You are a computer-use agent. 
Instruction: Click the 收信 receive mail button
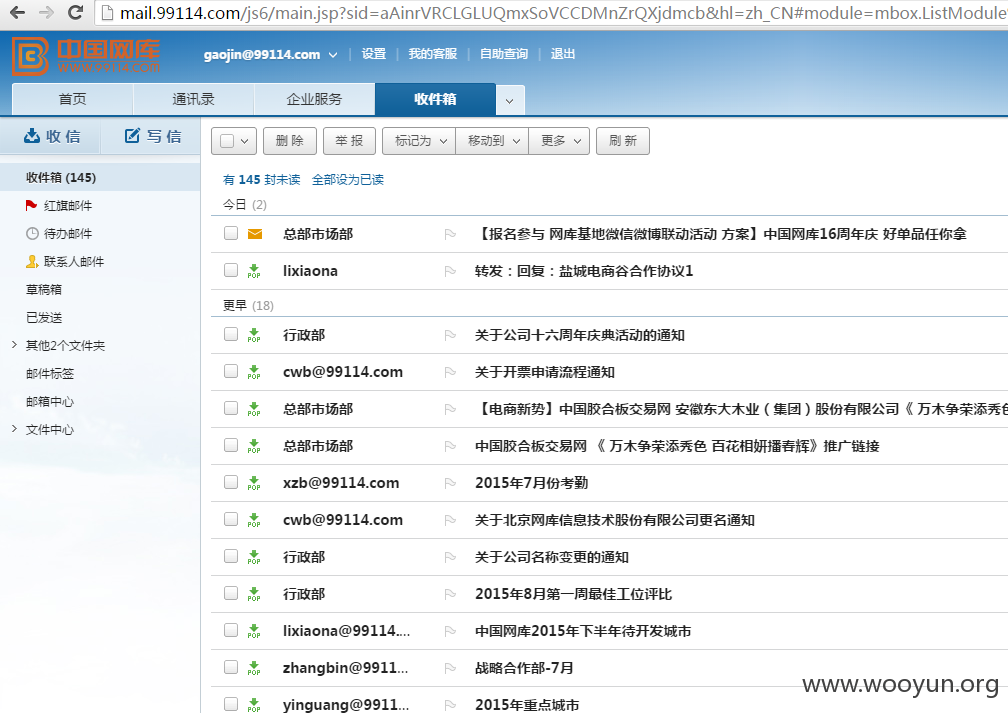pyautogui.click(x=51, y=136)
